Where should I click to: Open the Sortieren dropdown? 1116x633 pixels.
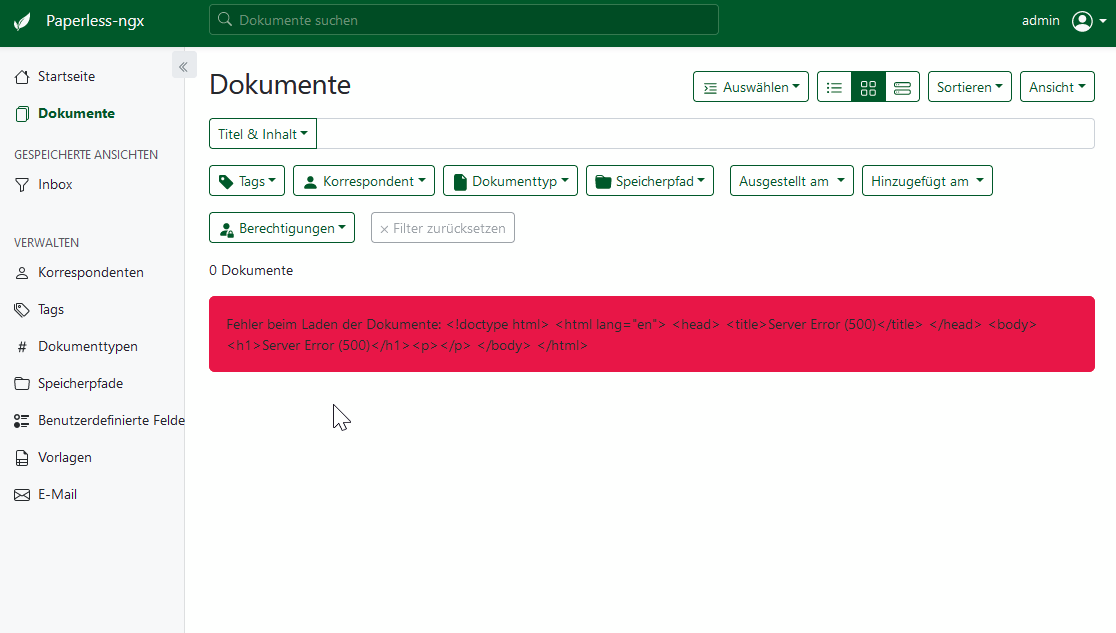tap(969, 87)
